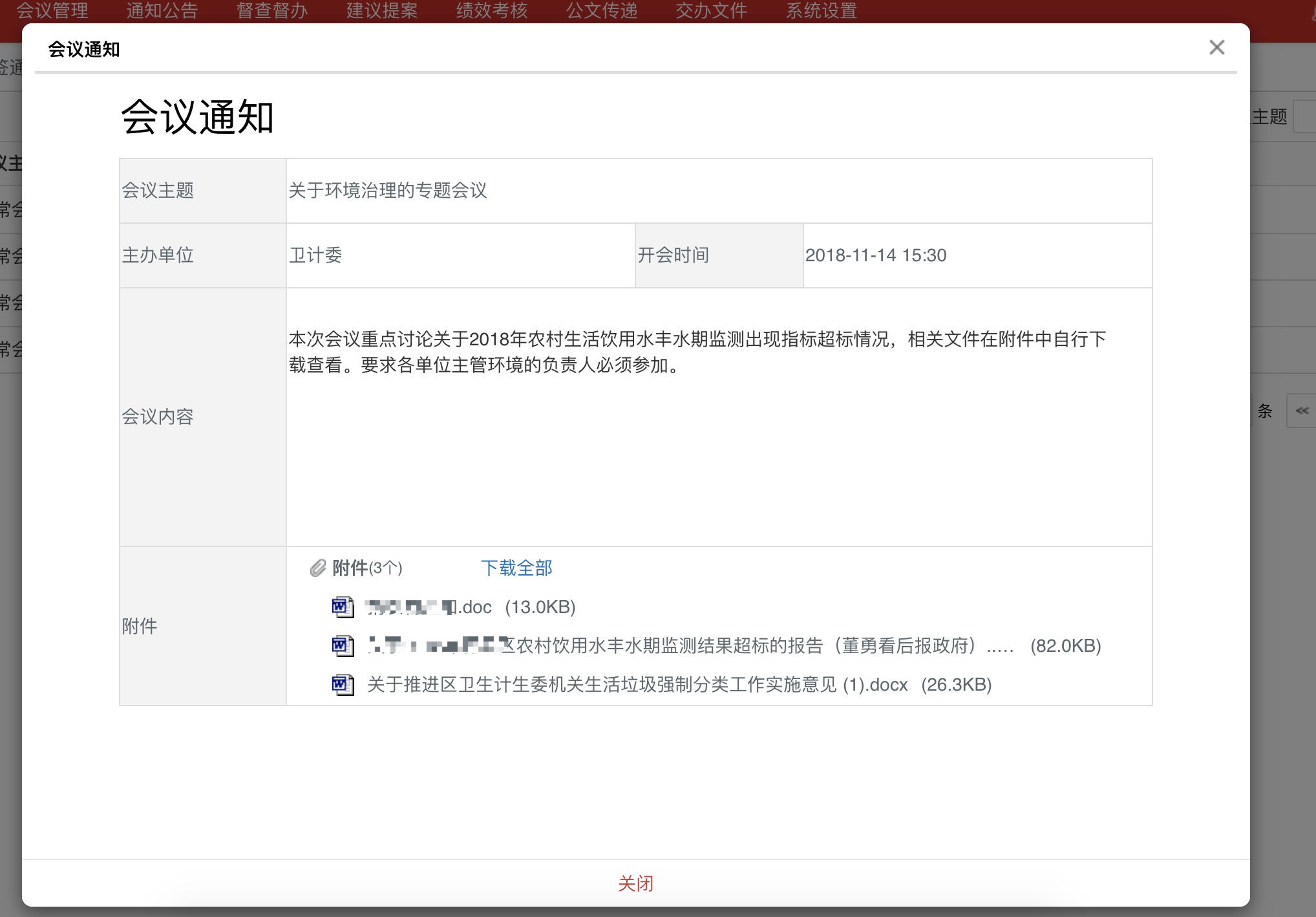The image size is (1316, 917).
Task: Open the first .doc attachment via its Word icon
Action: click(343, 607)
